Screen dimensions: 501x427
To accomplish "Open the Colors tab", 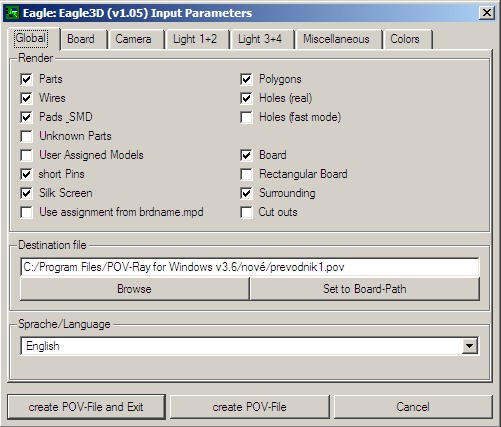I will tap(405, 39).
